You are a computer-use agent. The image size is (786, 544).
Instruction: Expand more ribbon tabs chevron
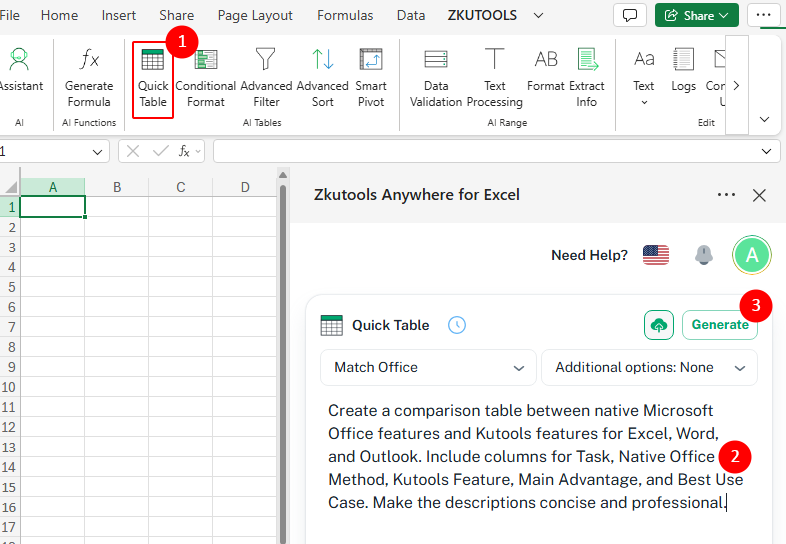(538, 16)
